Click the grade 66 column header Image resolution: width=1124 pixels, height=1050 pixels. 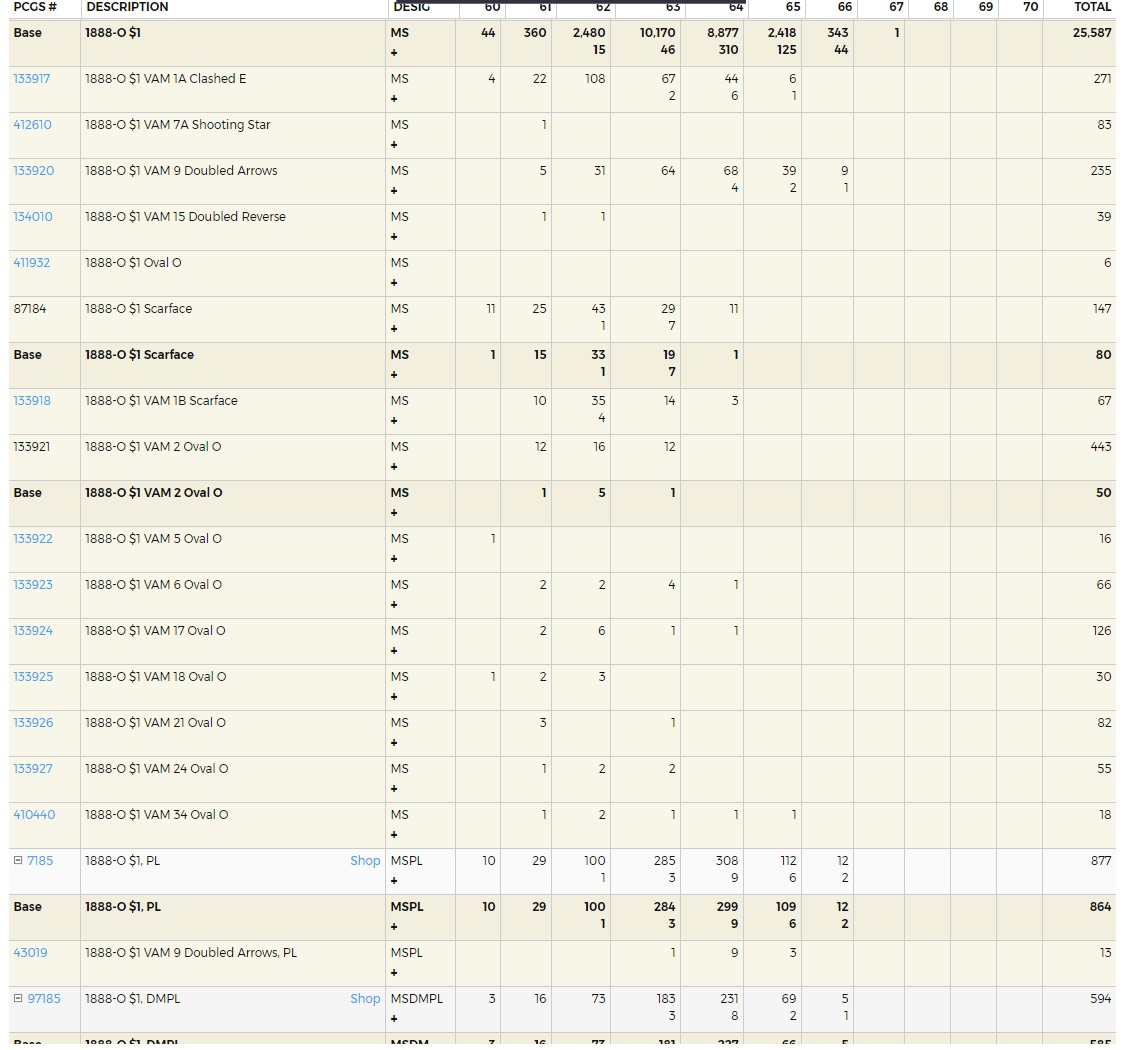click(845, 7)
